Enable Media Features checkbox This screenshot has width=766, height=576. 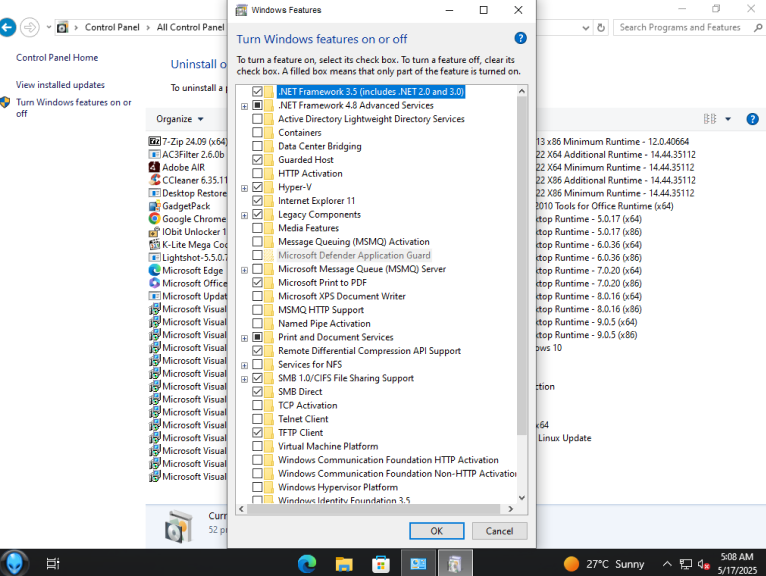[257, 228]
